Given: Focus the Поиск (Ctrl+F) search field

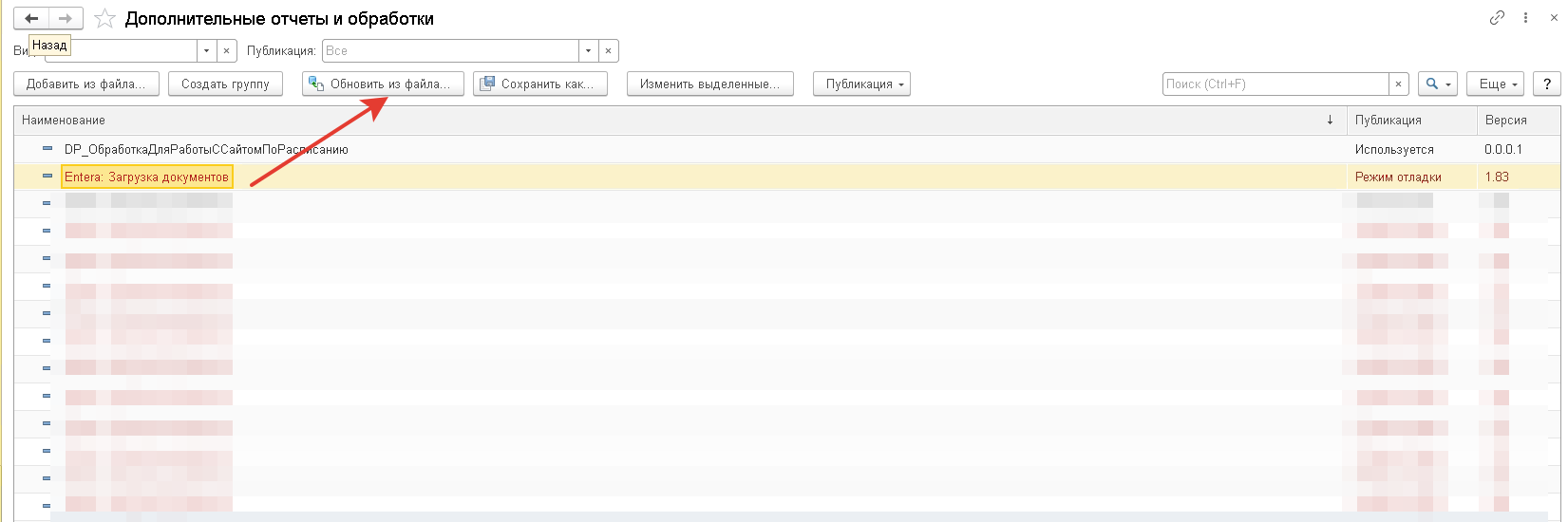Looking at the screenshot, I should point(1275,84).
